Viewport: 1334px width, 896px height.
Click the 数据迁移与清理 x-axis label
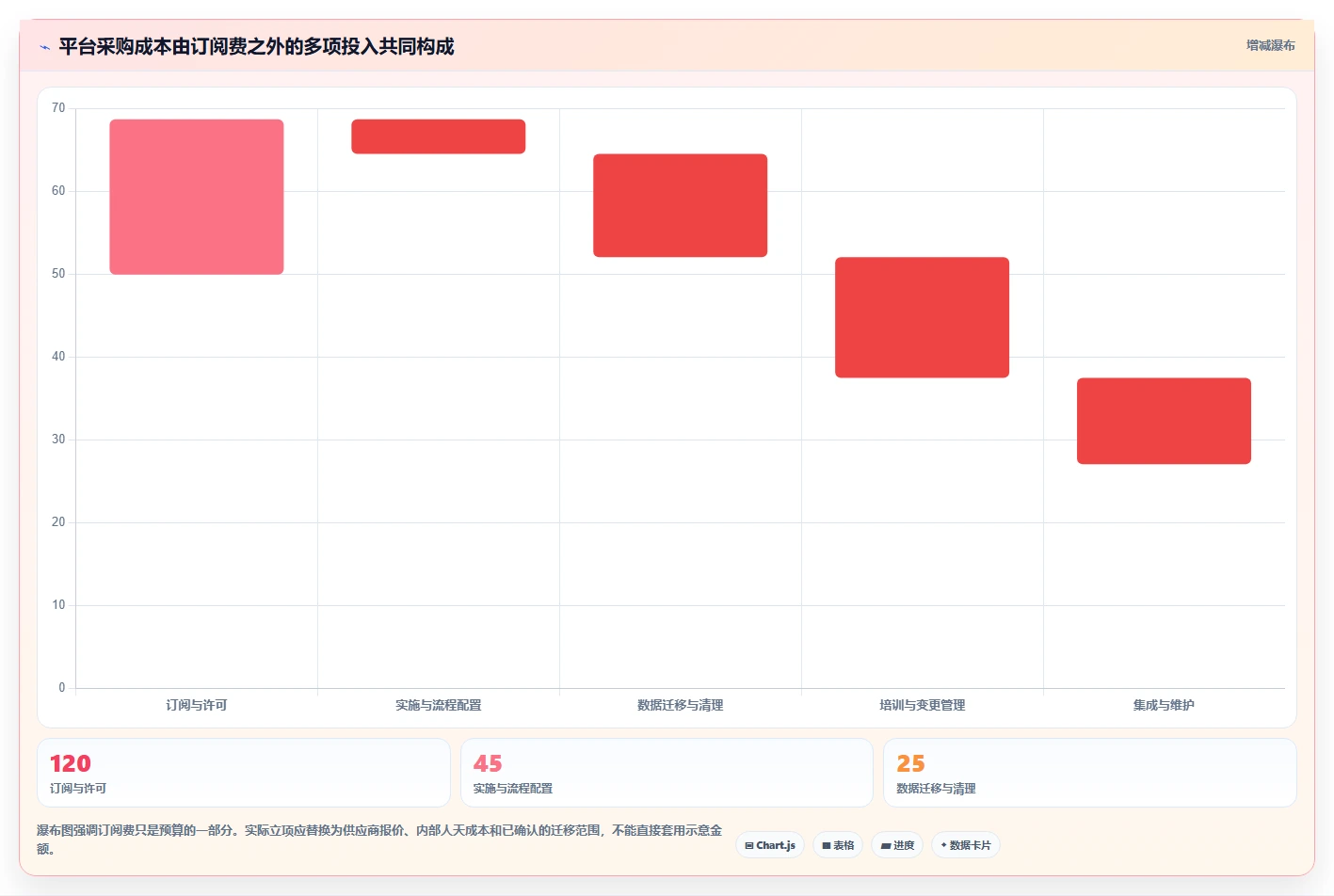pos(681,705)
